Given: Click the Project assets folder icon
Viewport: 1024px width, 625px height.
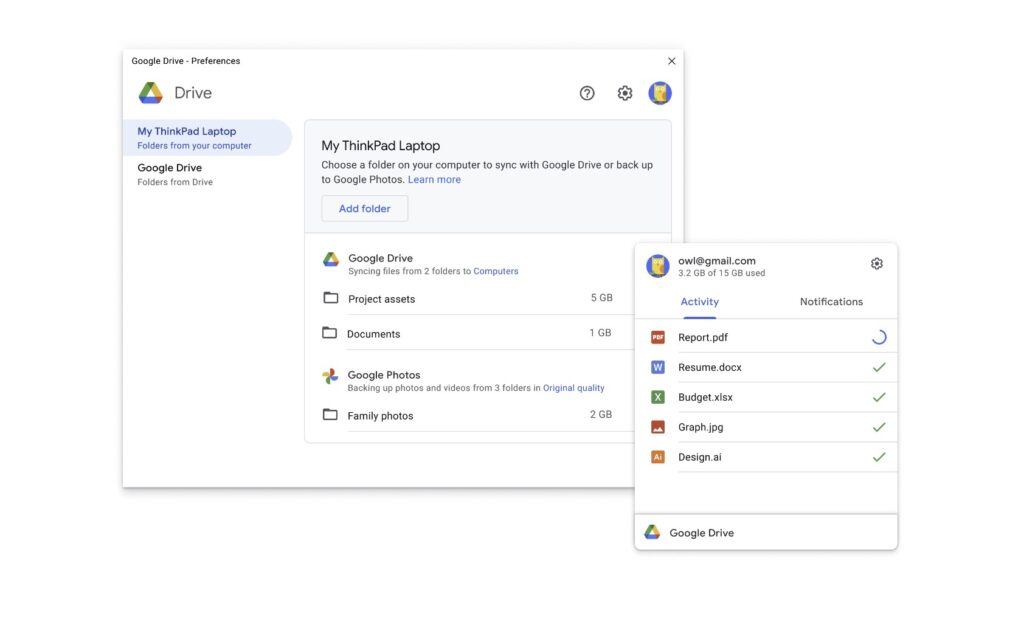Looking at the screenshot, I should click(331, 298).
